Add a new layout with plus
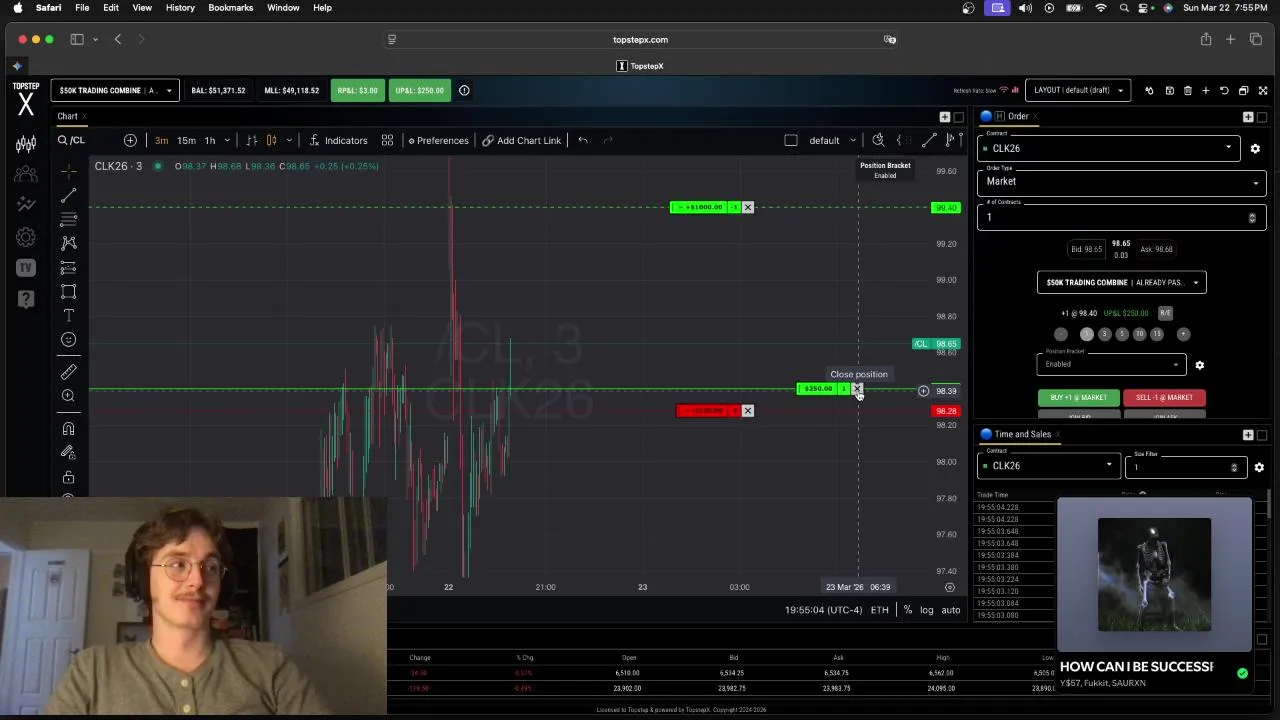 click(1206, 91)
